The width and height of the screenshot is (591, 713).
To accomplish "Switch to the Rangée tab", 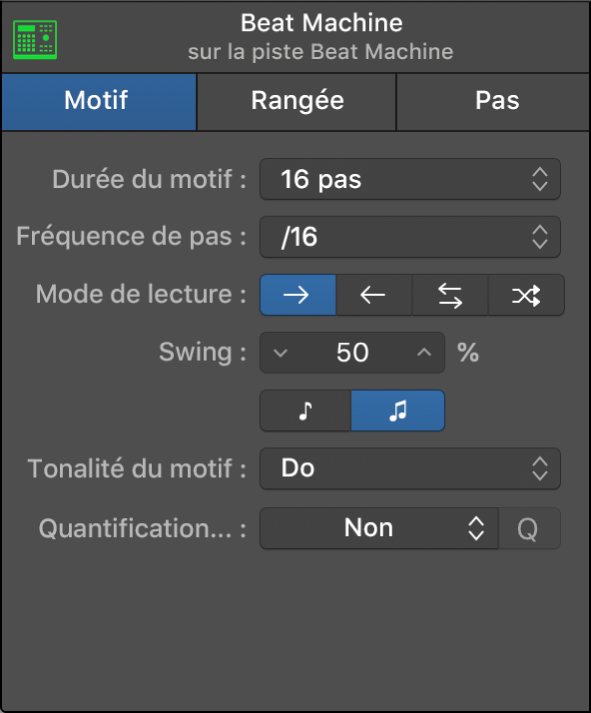I will [296, 102].
